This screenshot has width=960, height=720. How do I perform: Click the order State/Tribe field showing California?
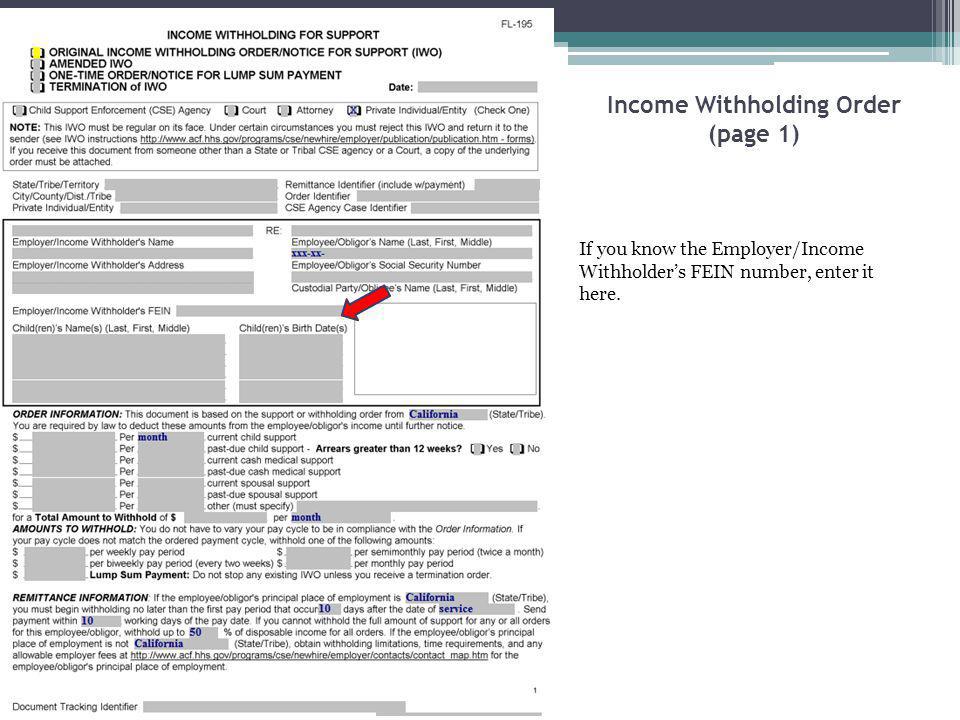pos(448,414)
